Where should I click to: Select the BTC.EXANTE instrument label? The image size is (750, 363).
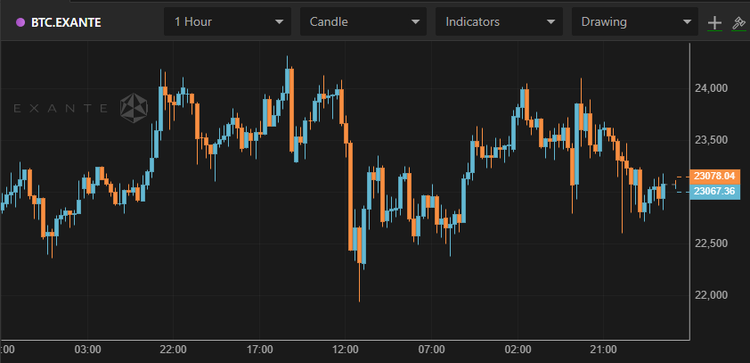click(66, 22)
